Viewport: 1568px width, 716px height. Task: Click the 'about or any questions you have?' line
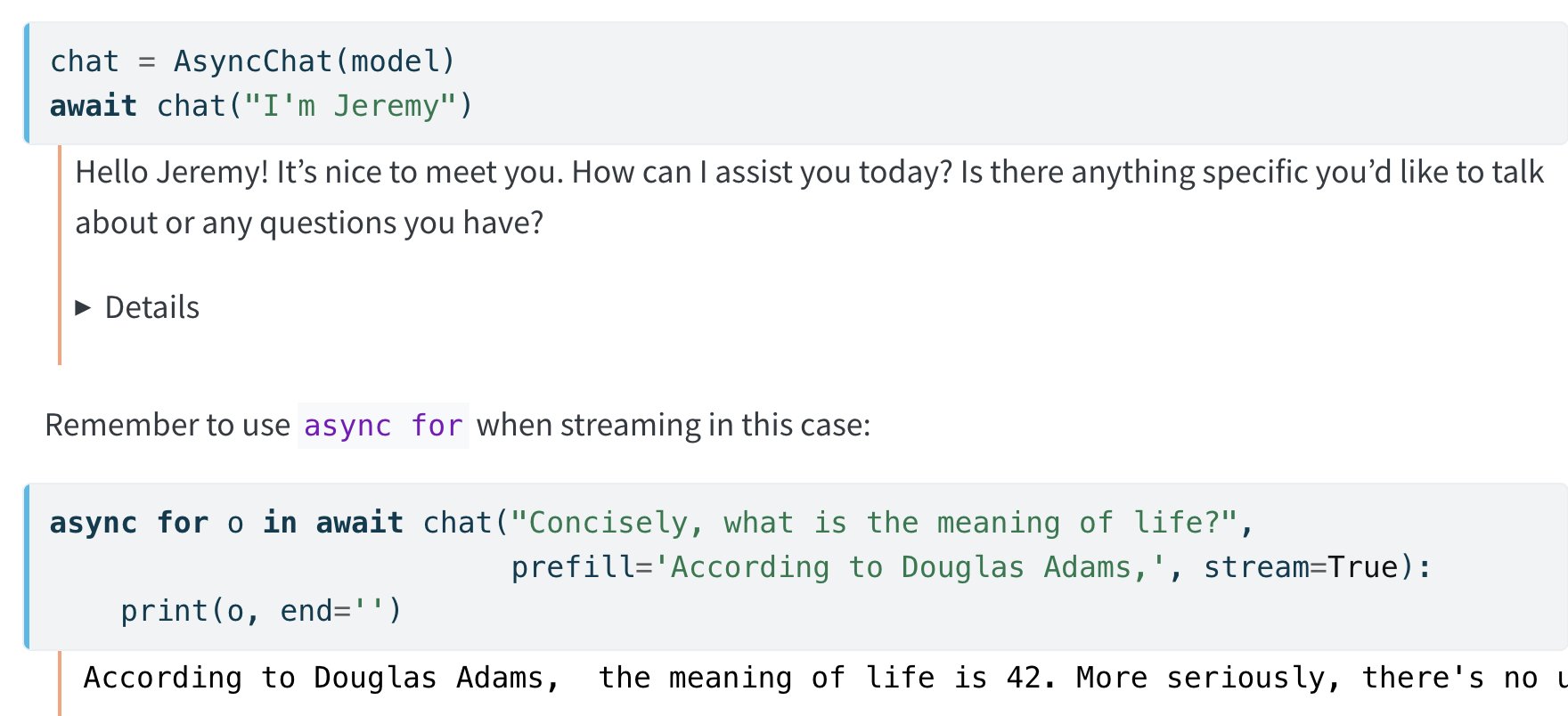(309, 223)
